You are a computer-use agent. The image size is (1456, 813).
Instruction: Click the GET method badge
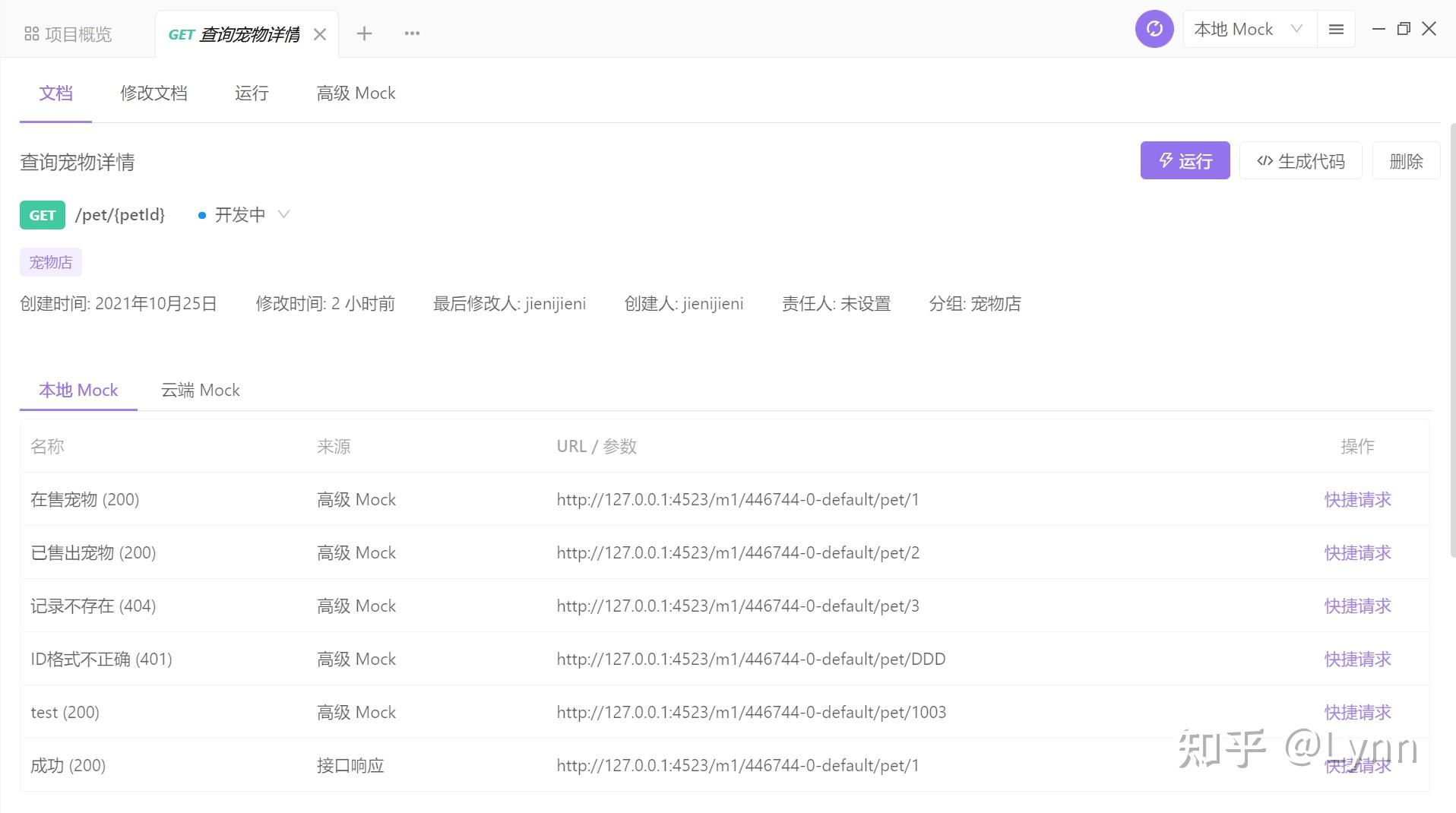(x=42, y=215)
